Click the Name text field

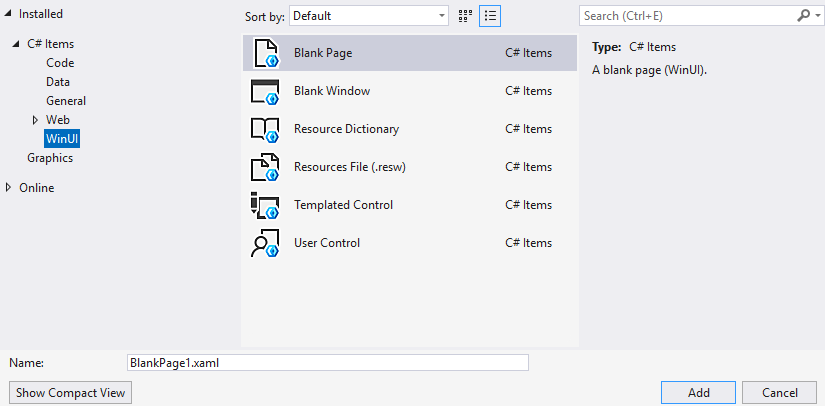(327, 363)
